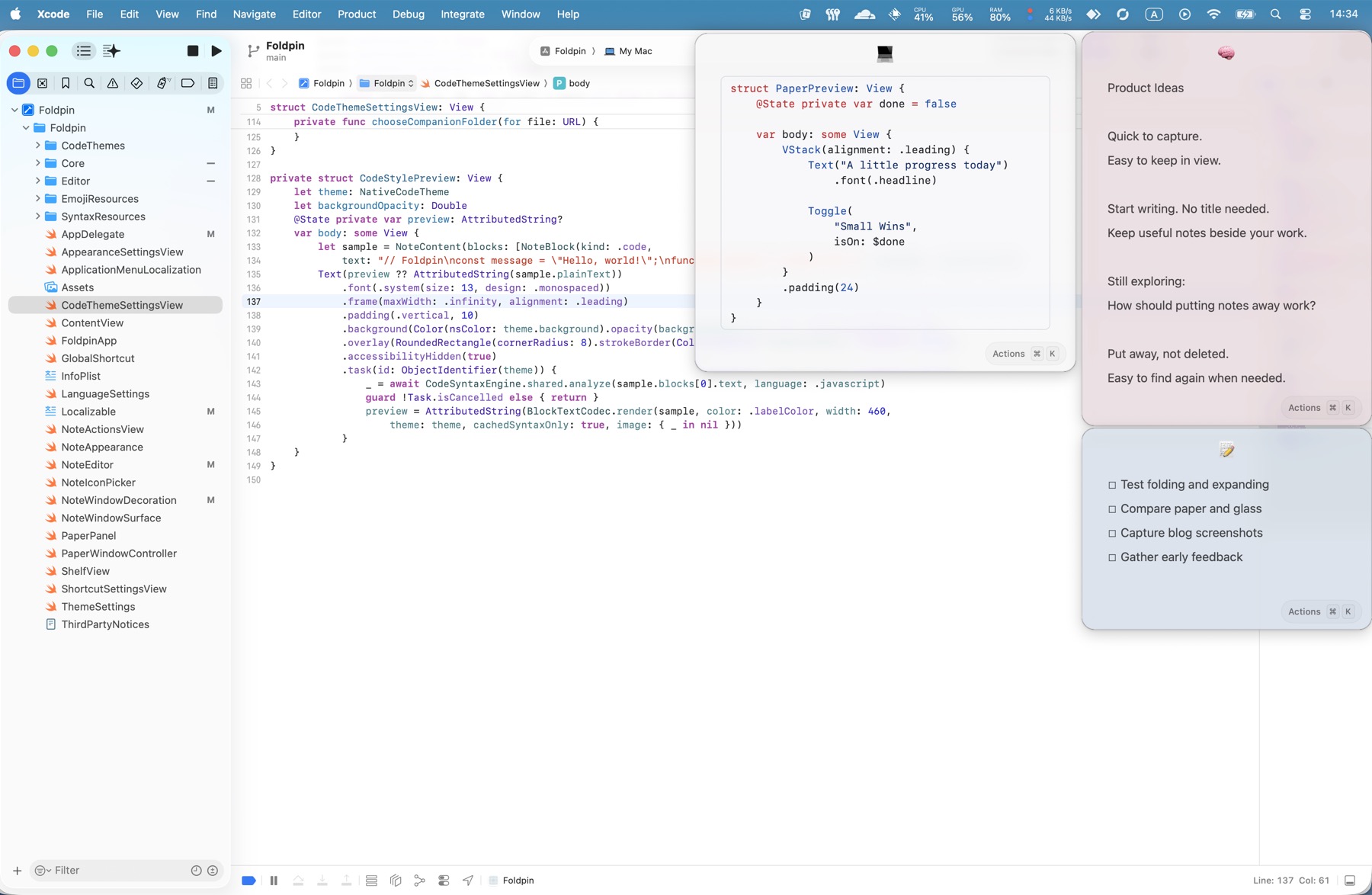Collapse the Foldpin group folder
Screen dimensions: 1372x895
[x=26, y=128]
